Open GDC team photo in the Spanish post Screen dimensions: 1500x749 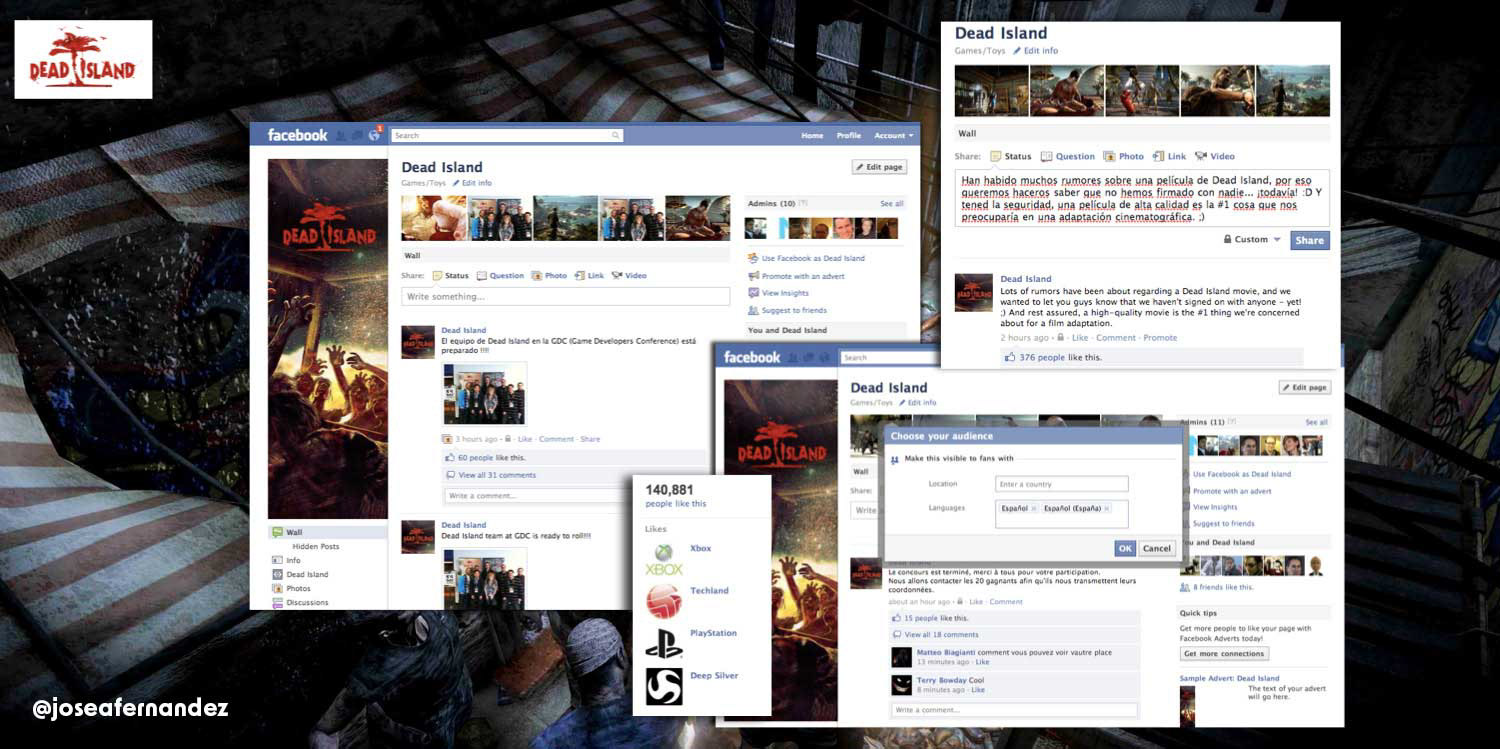click(485, 394)
